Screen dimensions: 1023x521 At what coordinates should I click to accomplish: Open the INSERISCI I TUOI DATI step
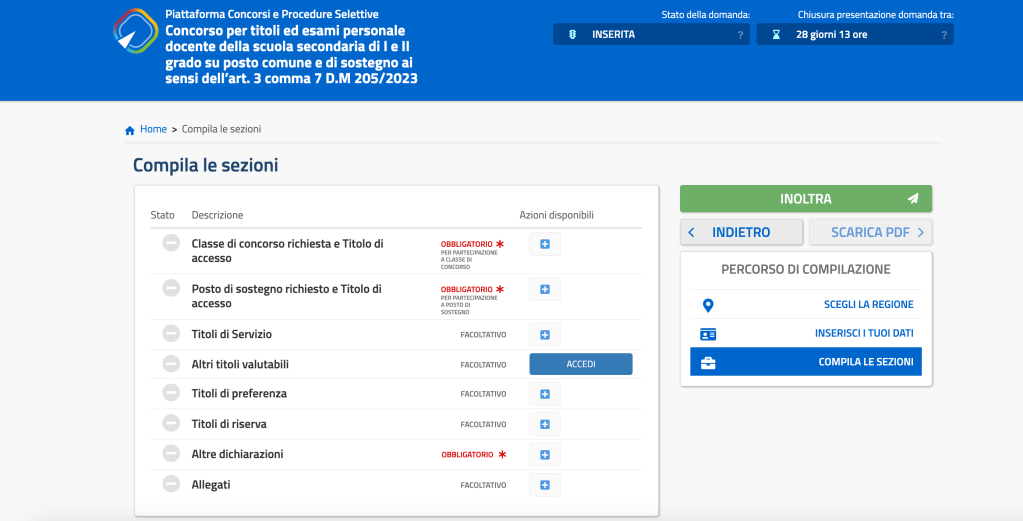pyautogui.click(x=806, y=333)
